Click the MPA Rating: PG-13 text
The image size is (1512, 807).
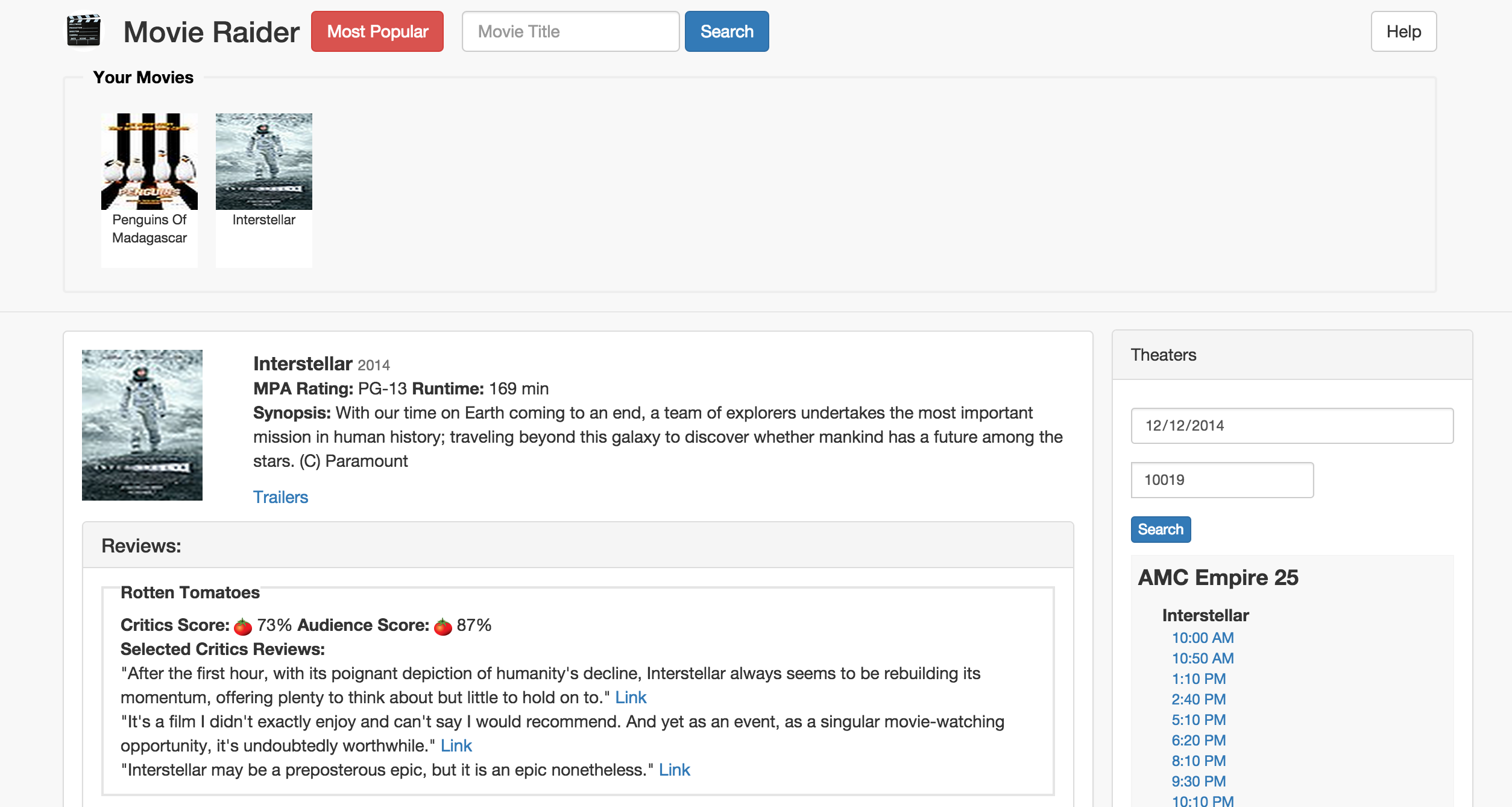coord(330,388)
